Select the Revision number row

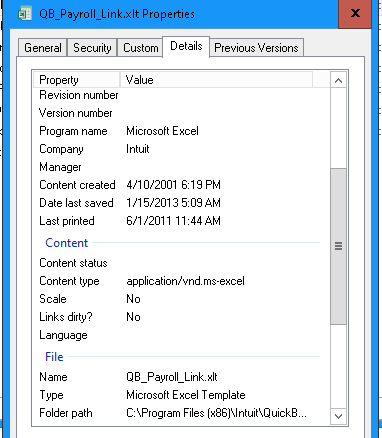pyautogui.click(x=79, y=95)
